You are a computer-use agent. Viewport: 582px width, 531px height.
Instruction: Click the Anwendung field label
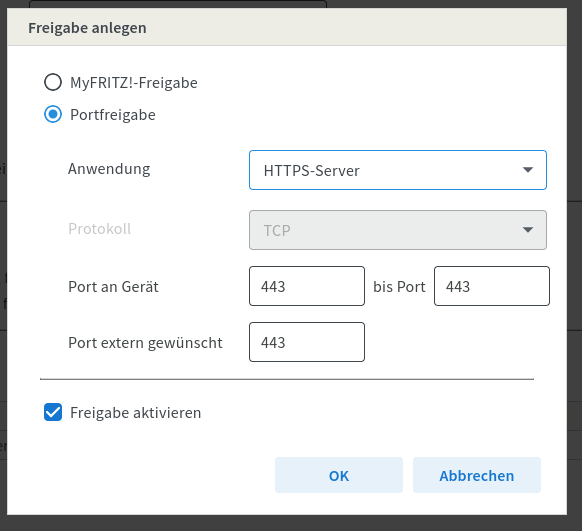point(109,169)
